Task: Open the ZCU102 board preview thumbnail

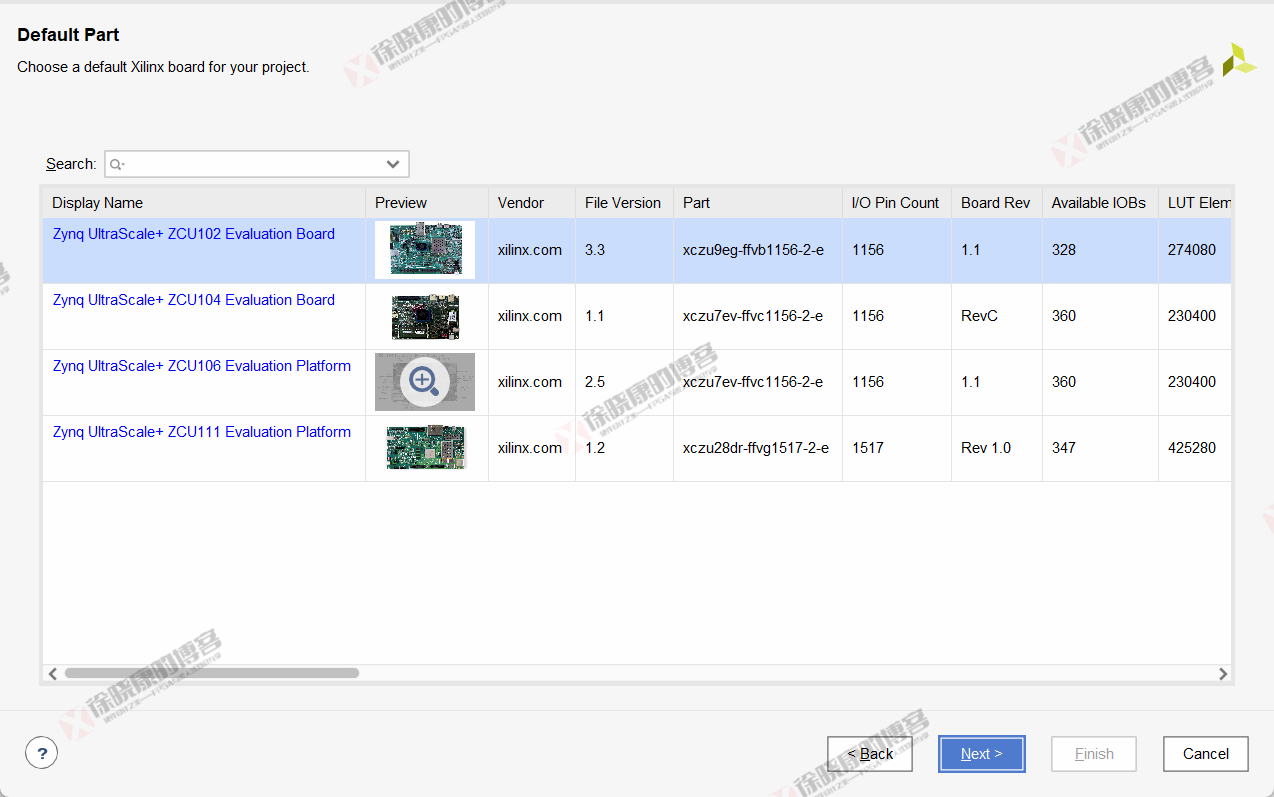Action: pos(425,250)
